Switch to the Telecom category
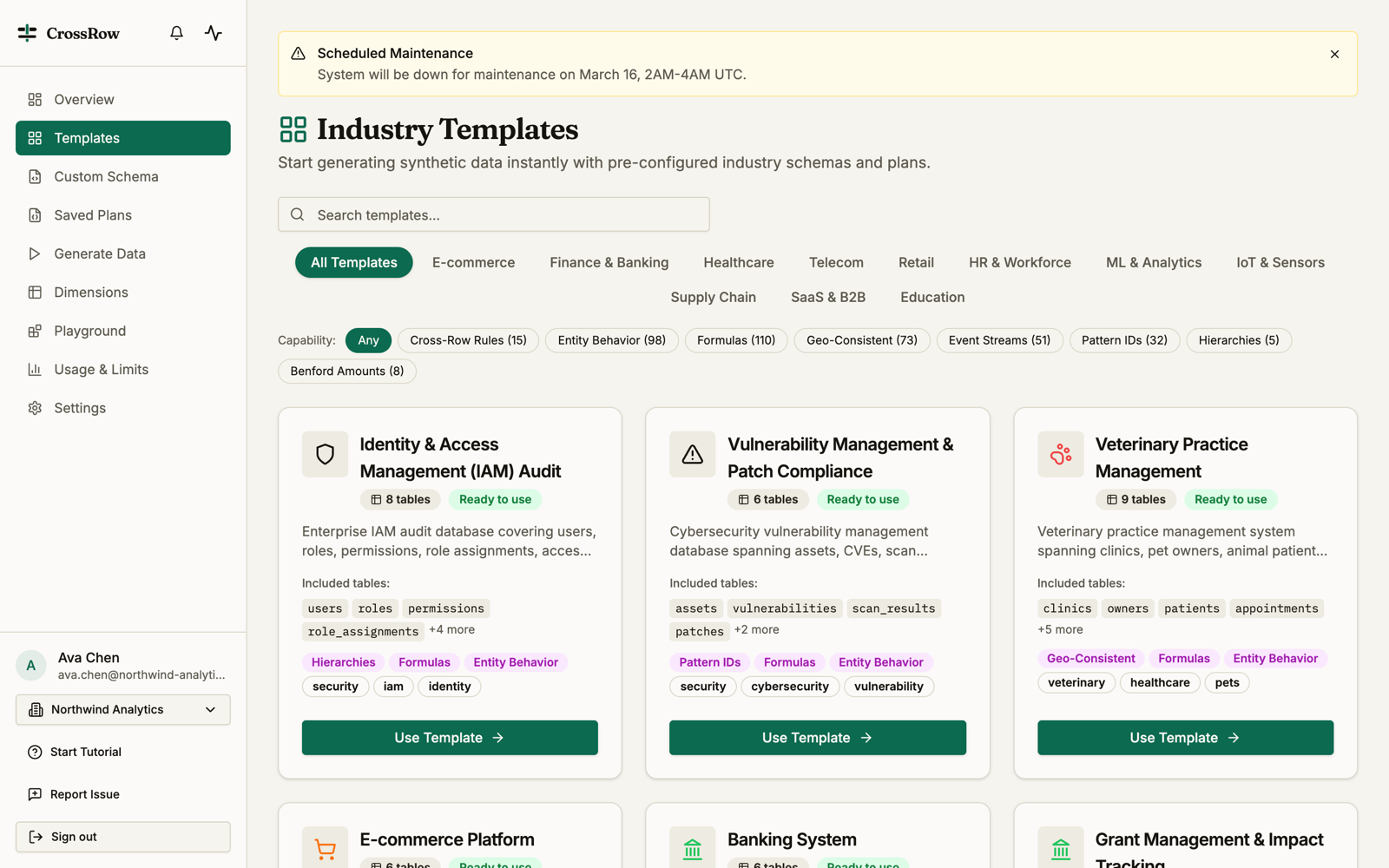The width and height of the screenshot is (1389, 868). (836, 263)
